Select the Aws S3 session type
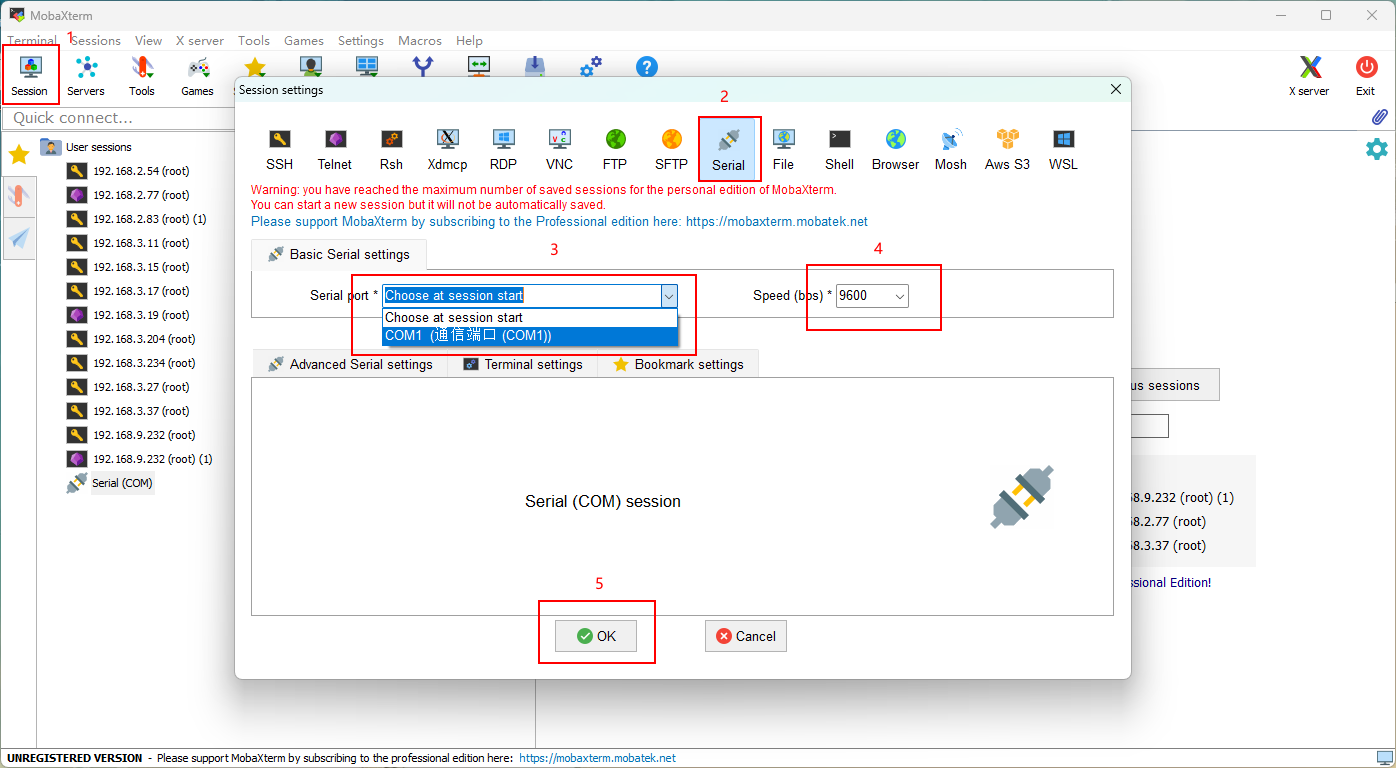The height and width of the screenshot is (768, 1396). click(1007, 149)
